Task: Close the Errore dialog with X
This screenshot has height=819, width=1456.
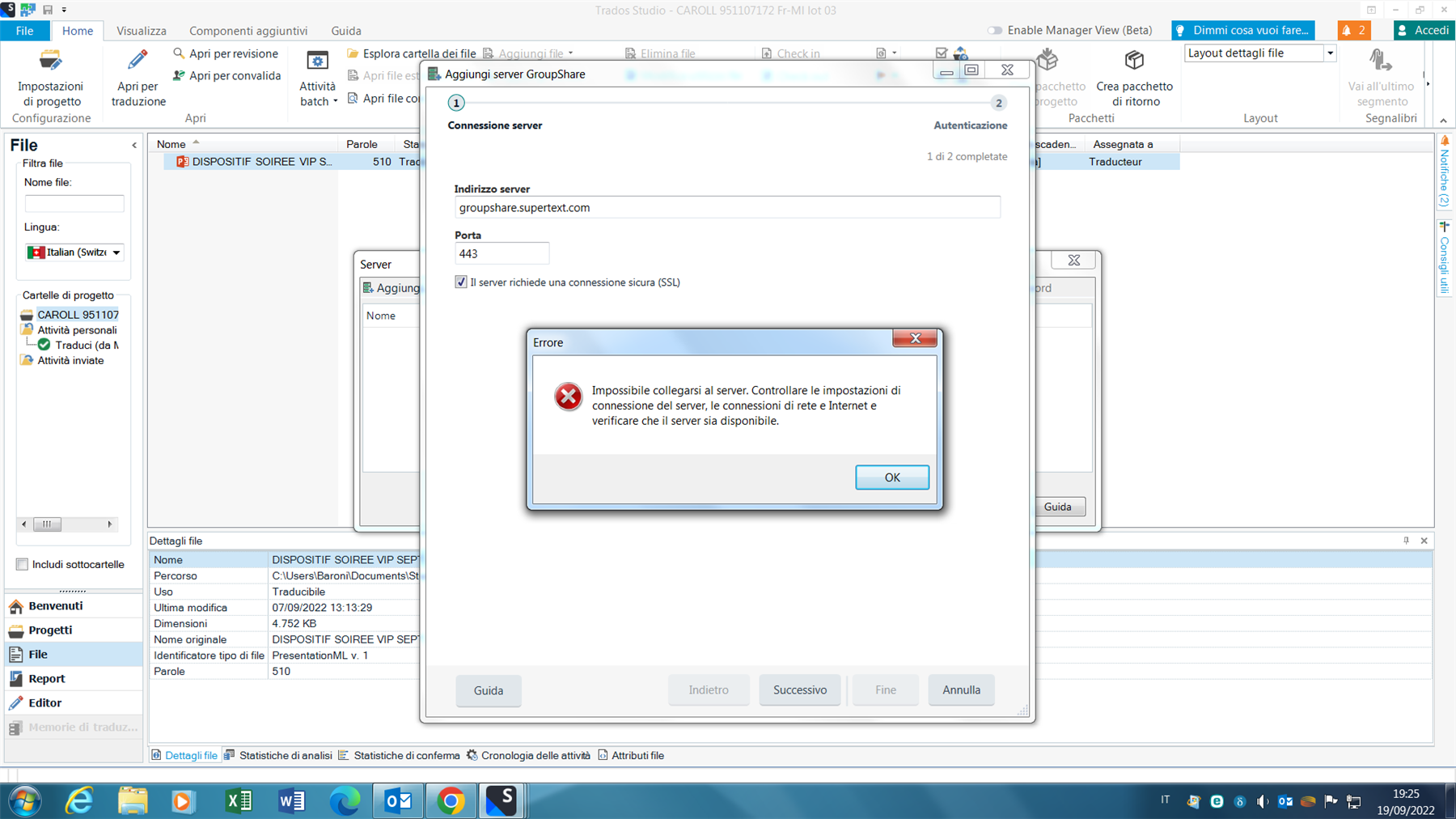Action: pos(915,338)
